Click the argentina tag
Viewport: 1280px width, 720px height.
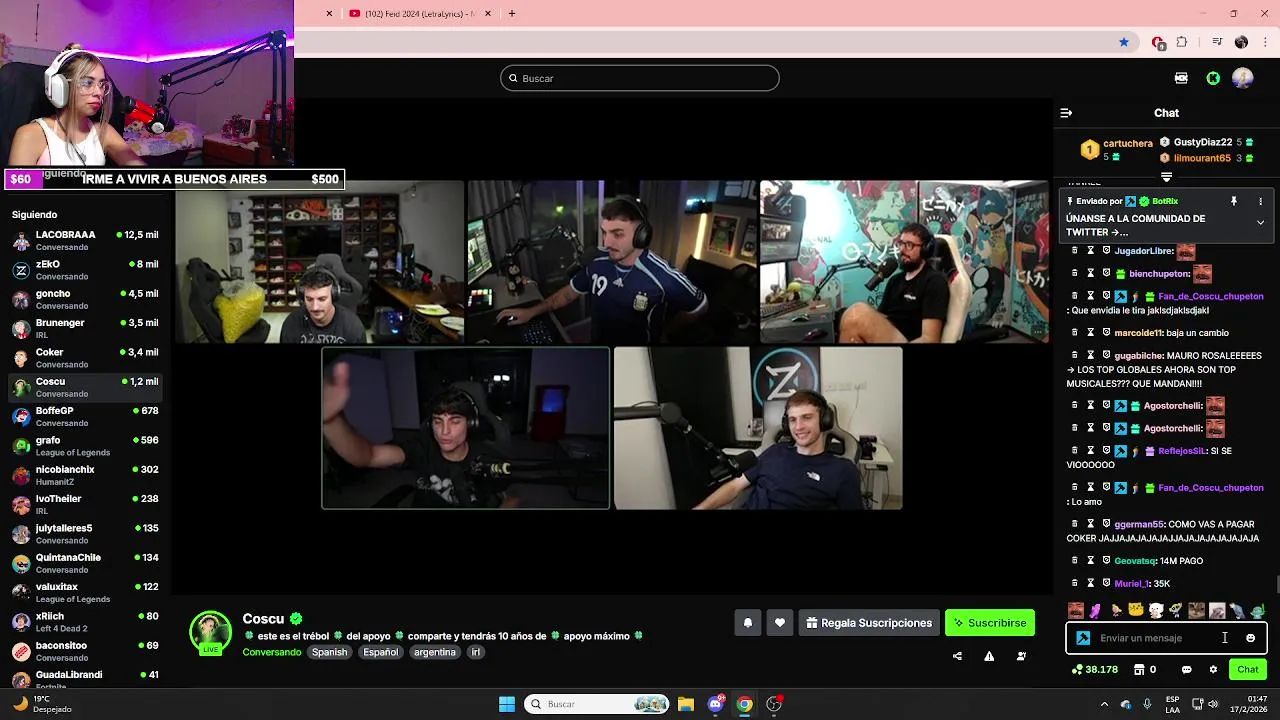coord(435,652)
